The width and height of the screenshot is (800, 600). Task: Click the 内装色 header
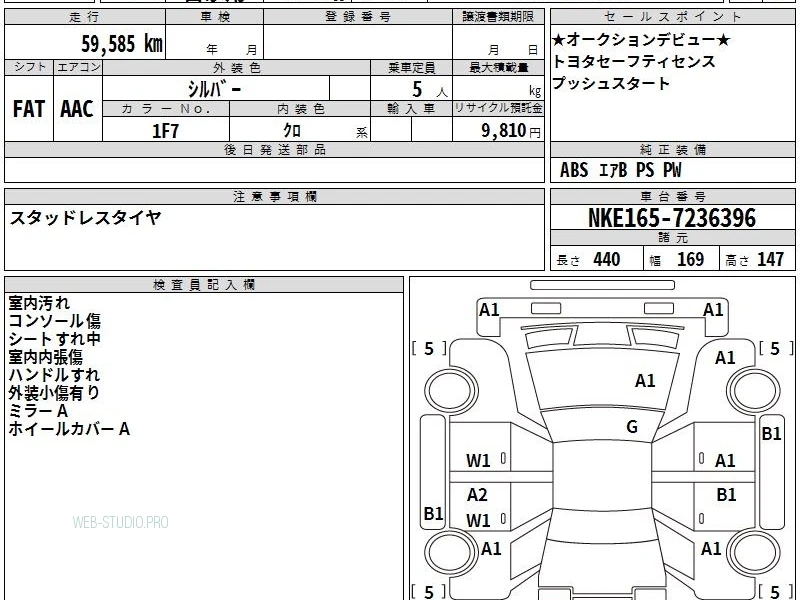coord(300,109)
